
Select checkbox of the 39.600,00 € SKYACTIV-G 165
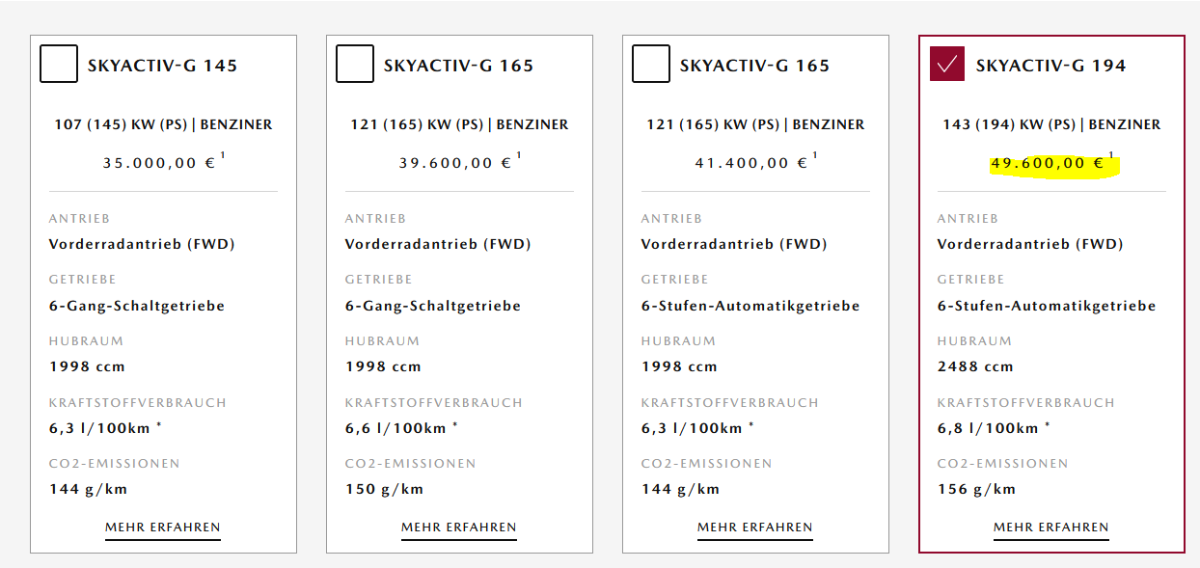(x=354, y=63)
